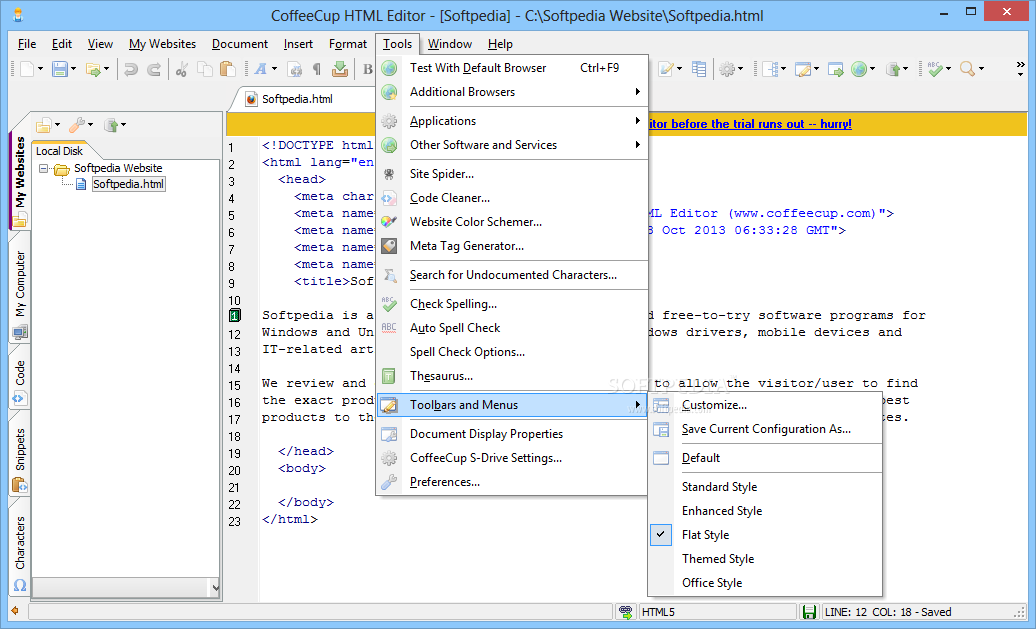Open Website Color Schemer tool
The height and width of the screenshot is (629, 1036).
(x=475, y=222)
